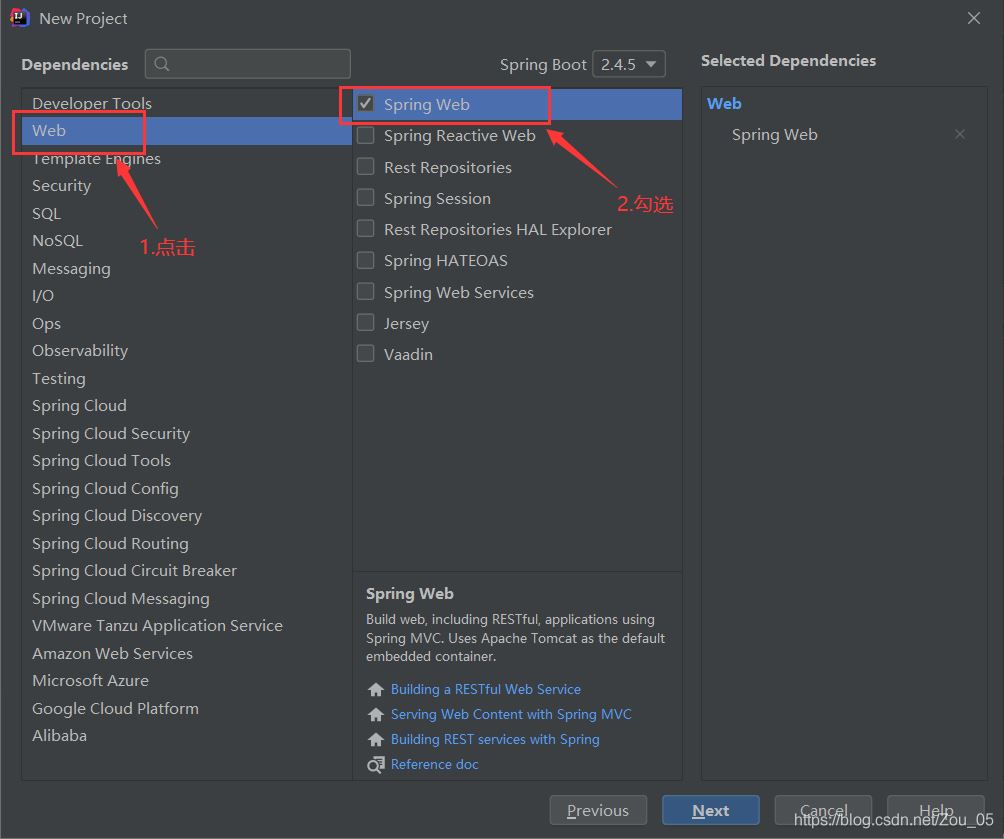
Task: Click the Reference doc icon
Action: point(376,765)
